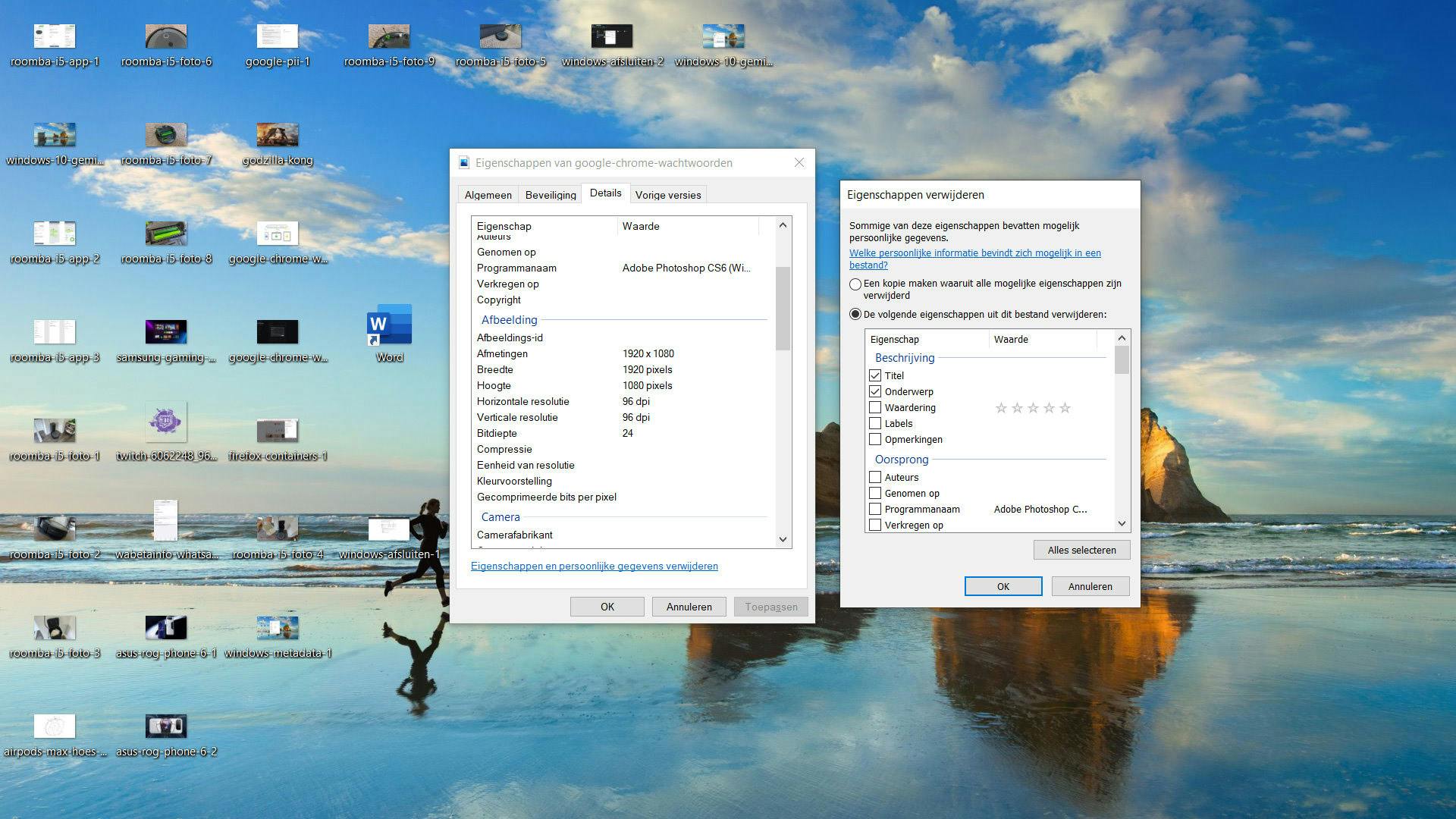This screenshot has width=1456, height=819.
Task: Click the Alles selecteren button
Action: pyautogui.click(x=1081, y=550)
